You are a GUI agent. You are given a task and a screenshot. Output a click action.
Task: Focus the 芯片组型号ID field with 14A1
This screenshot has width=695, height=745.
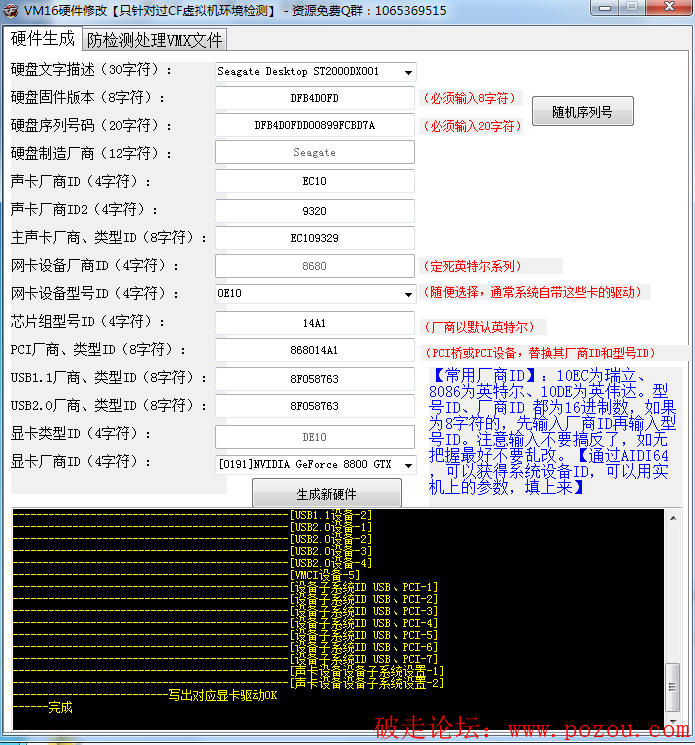click(314, 323)
